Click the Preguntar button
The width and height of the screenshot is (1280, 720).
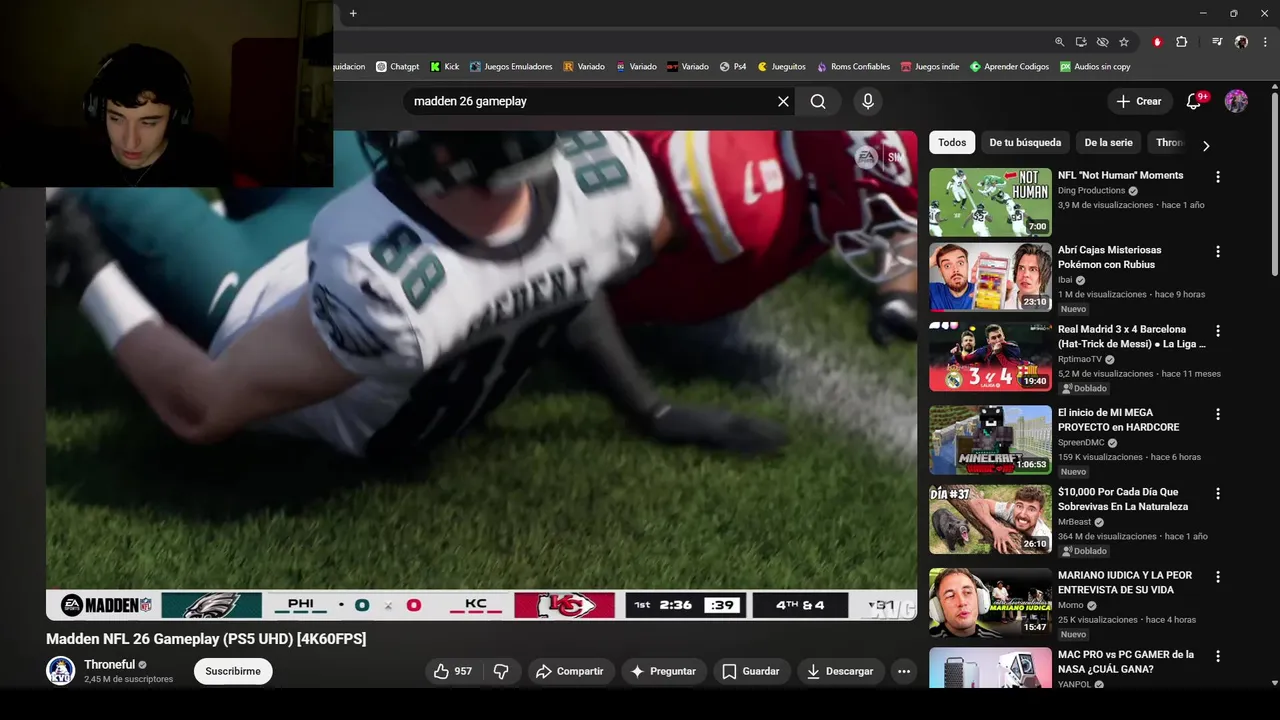(x=664, y=671)
